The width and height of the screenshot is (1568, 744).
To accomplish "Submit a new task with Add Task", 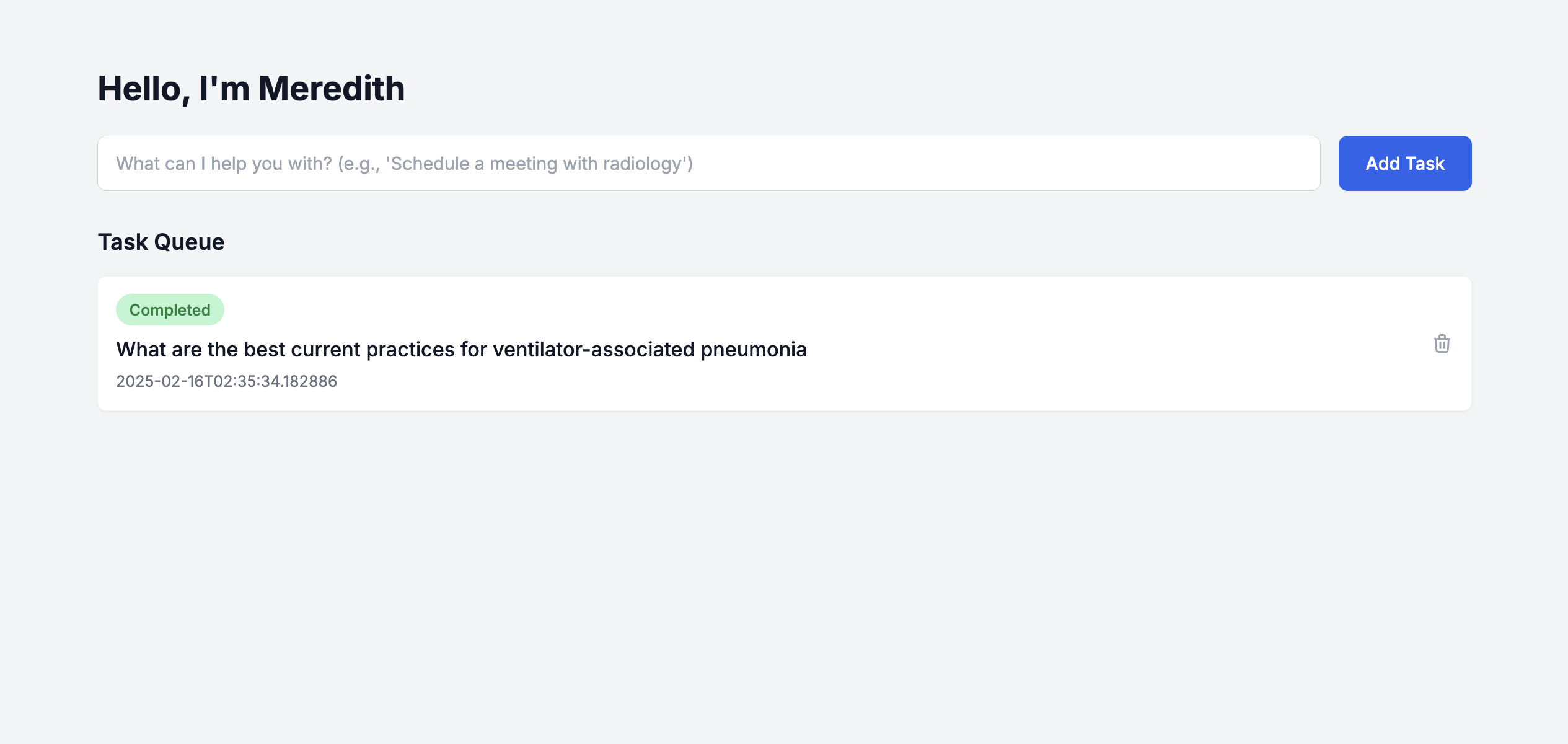I will 1404,164.
